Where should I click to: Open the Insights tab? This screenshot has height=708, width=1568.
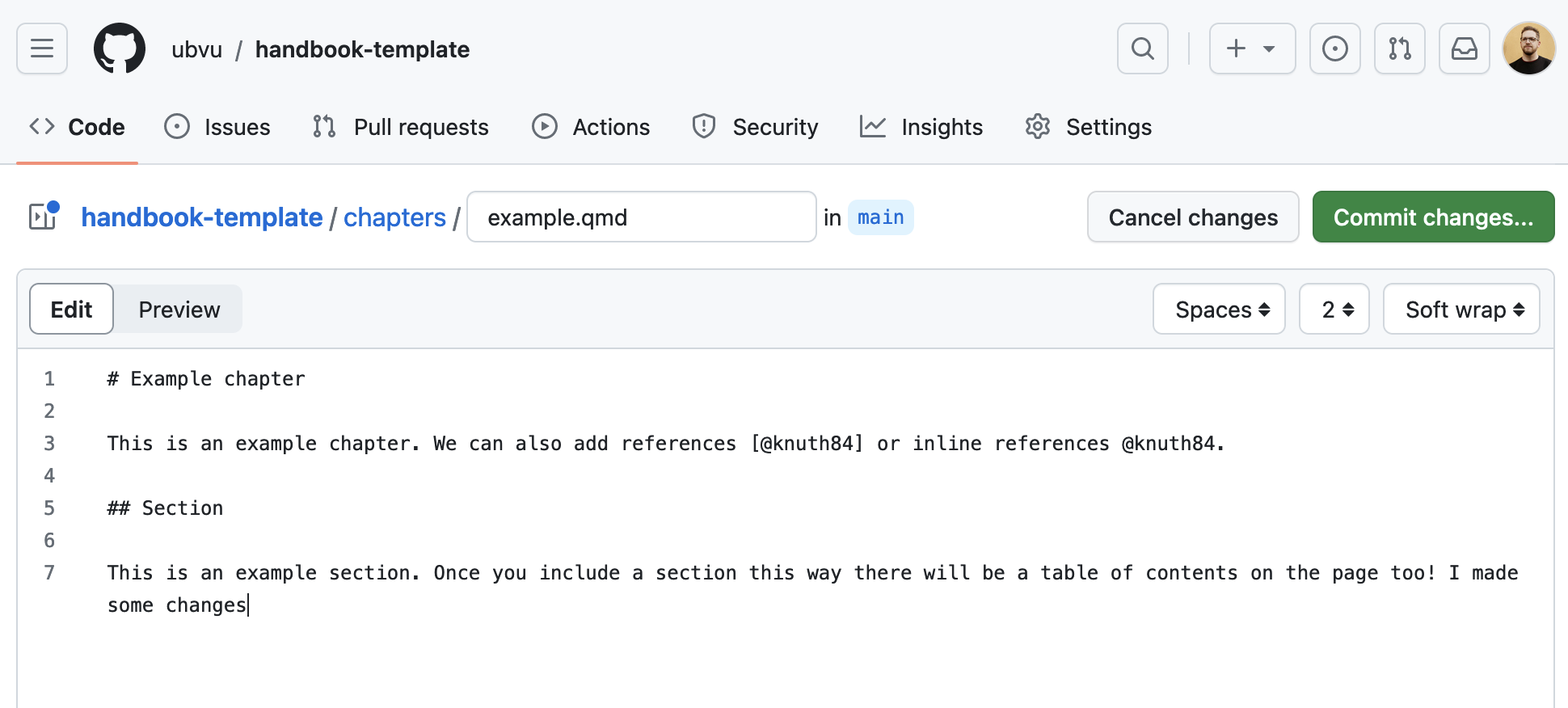[921, 127]
